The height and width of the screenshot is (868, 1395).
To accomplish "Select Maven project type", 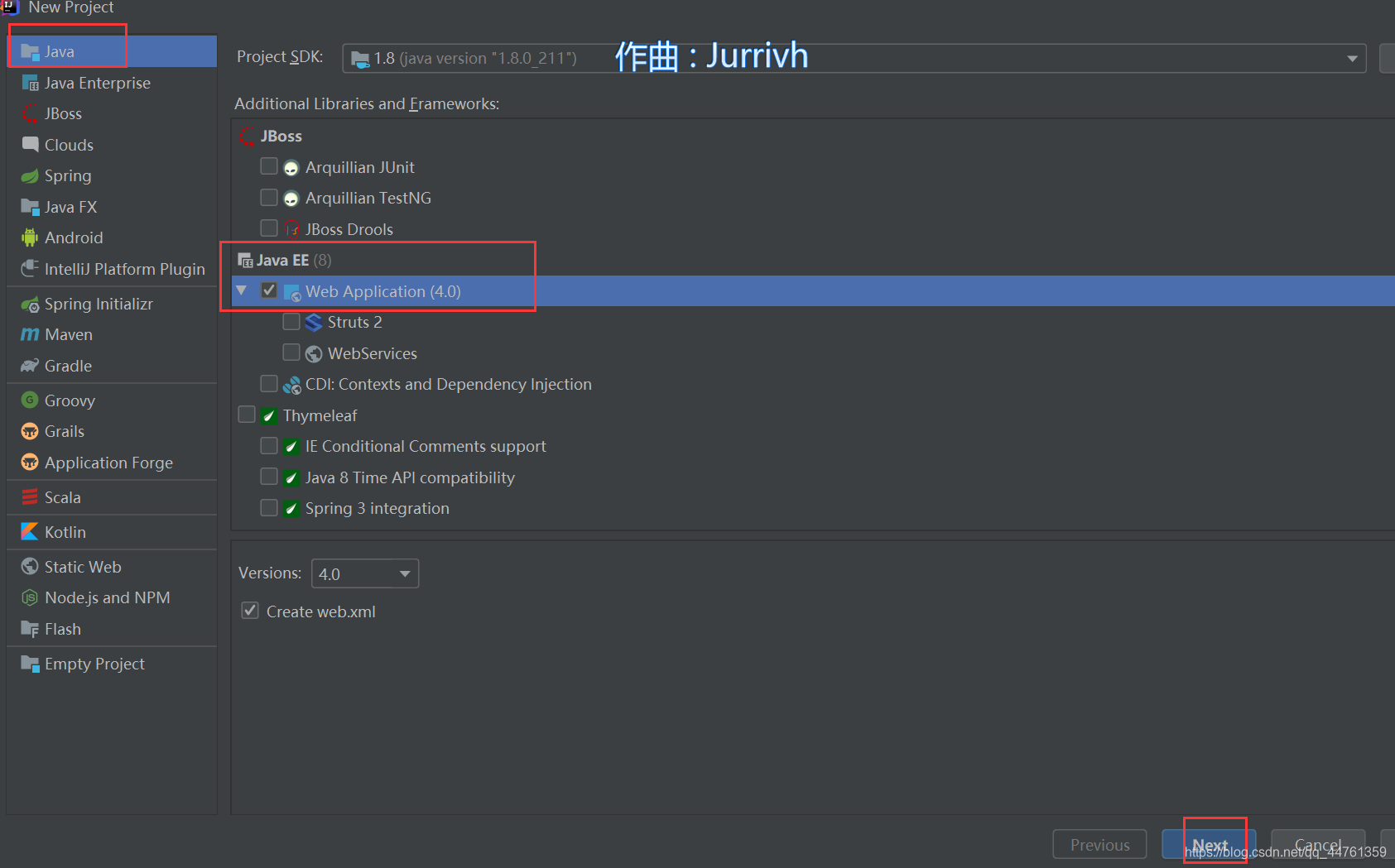I will (112, 334).
